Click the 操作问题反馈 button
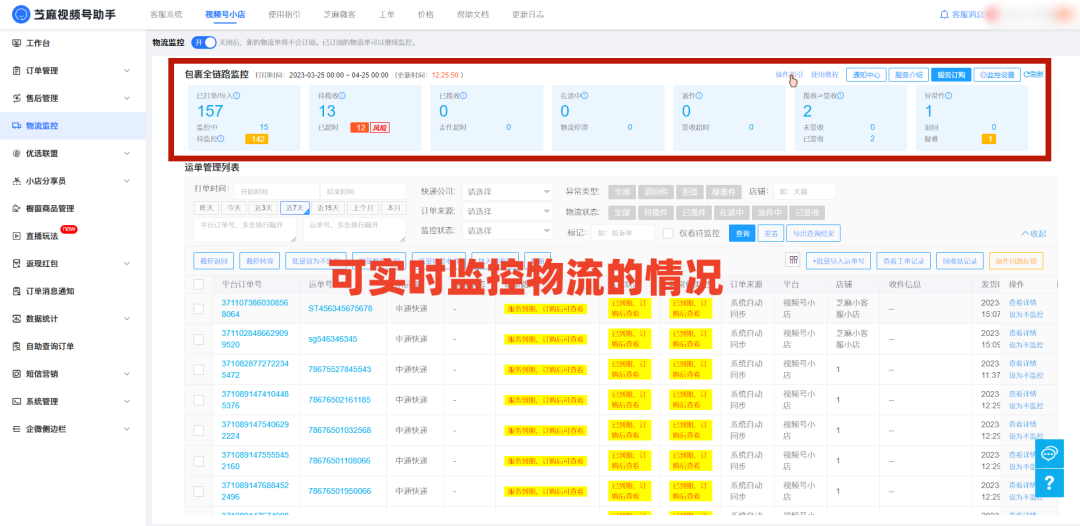1080x526 pixels. click(x=1016, y=260)
